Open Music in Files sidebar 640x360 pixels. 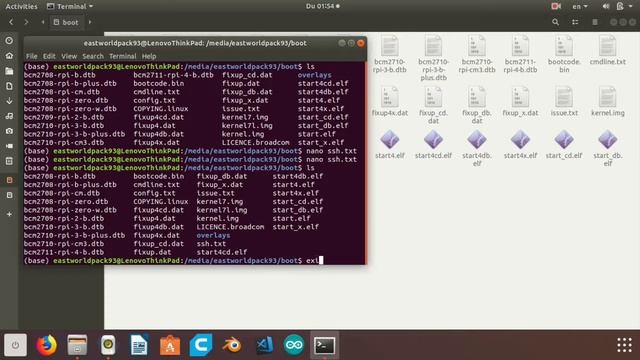(x=9, y=116)
